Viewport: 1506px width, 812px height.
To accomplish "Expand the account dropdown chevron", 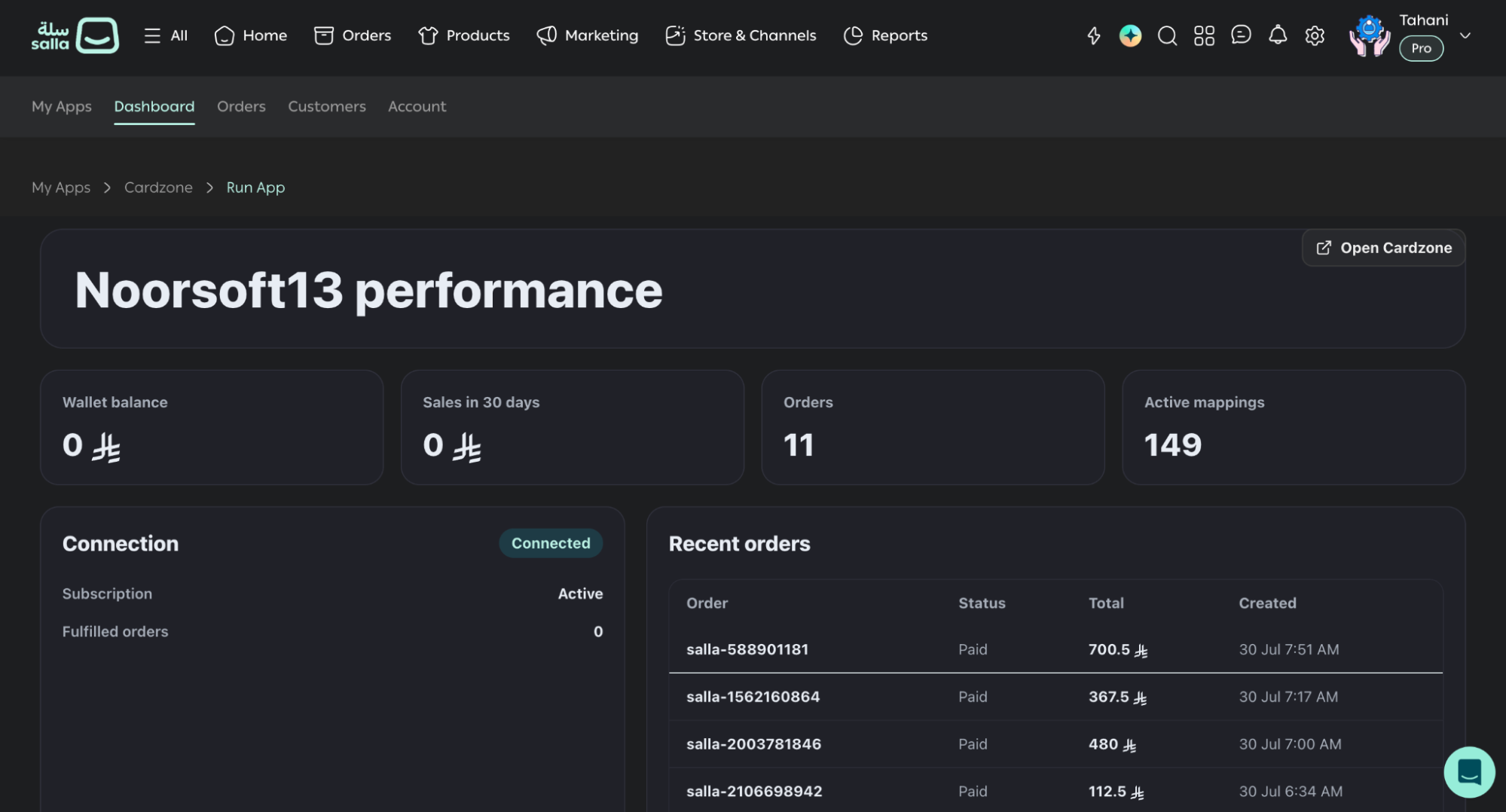I will (1465, 35).
